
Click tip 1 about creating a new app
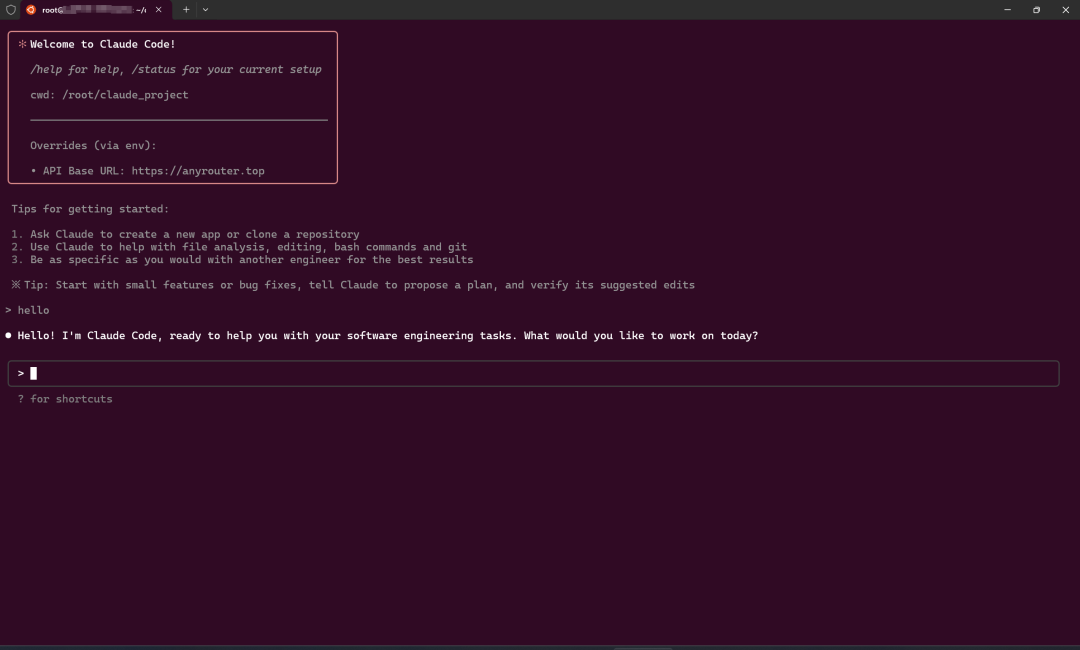[x=185, y=234]
